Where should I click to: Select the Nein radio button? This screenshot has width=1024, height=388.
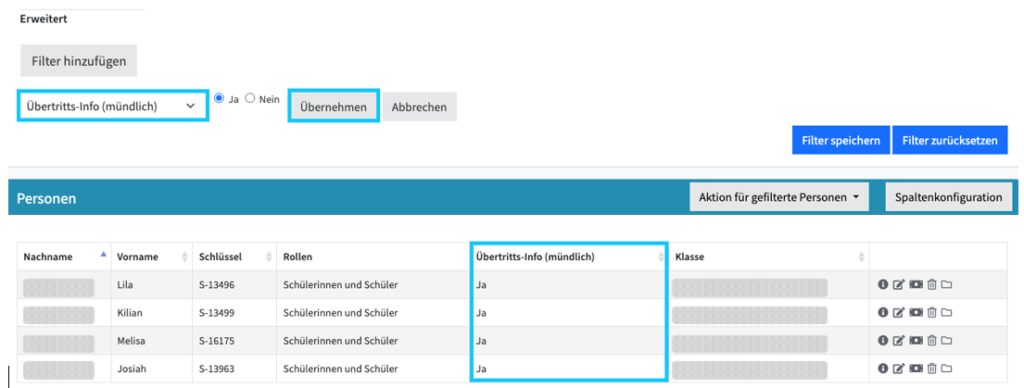click(250, 98)
